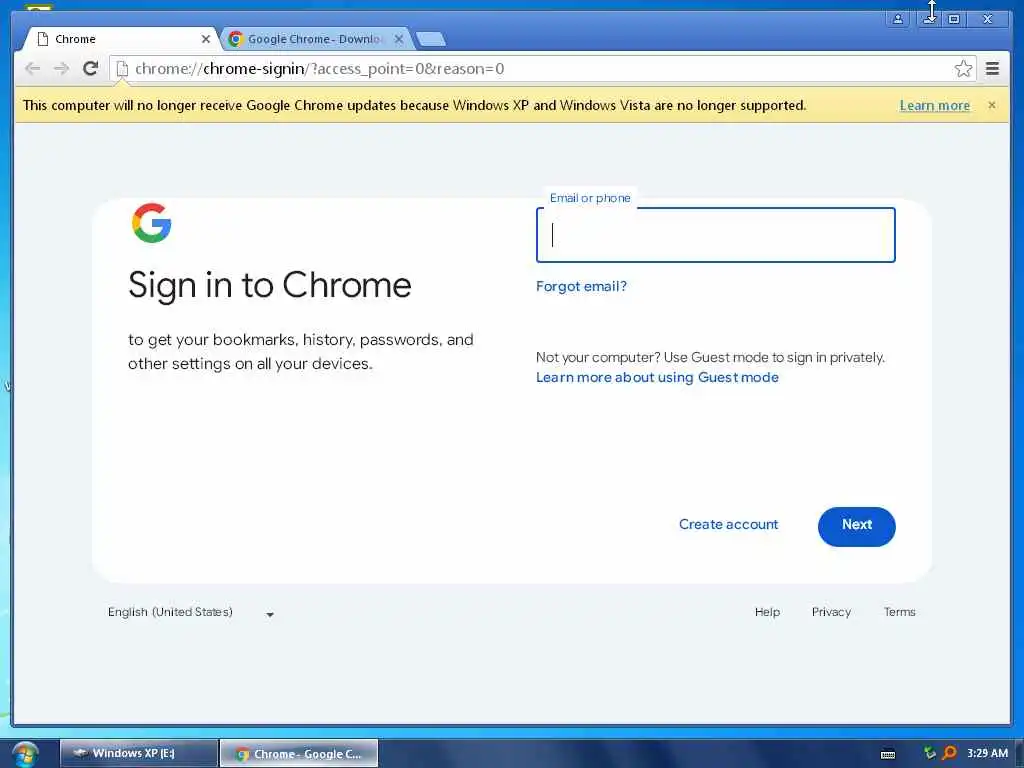The image size is (1024, 768).
Task: Click Create account
Action: pos(728,524)
